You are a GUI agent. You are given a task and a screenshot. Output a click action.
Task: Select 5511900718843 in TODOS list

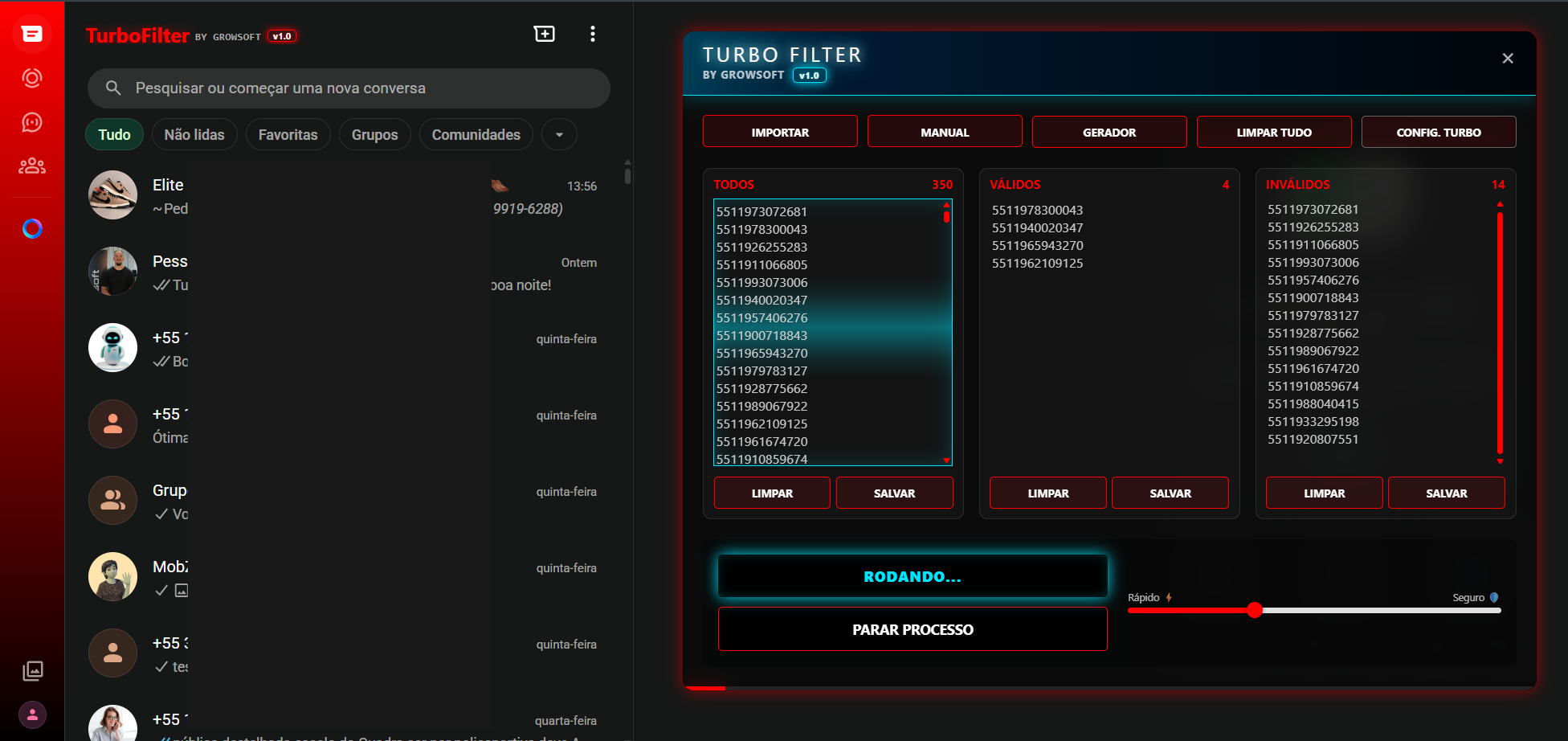(x=762, y=335)
